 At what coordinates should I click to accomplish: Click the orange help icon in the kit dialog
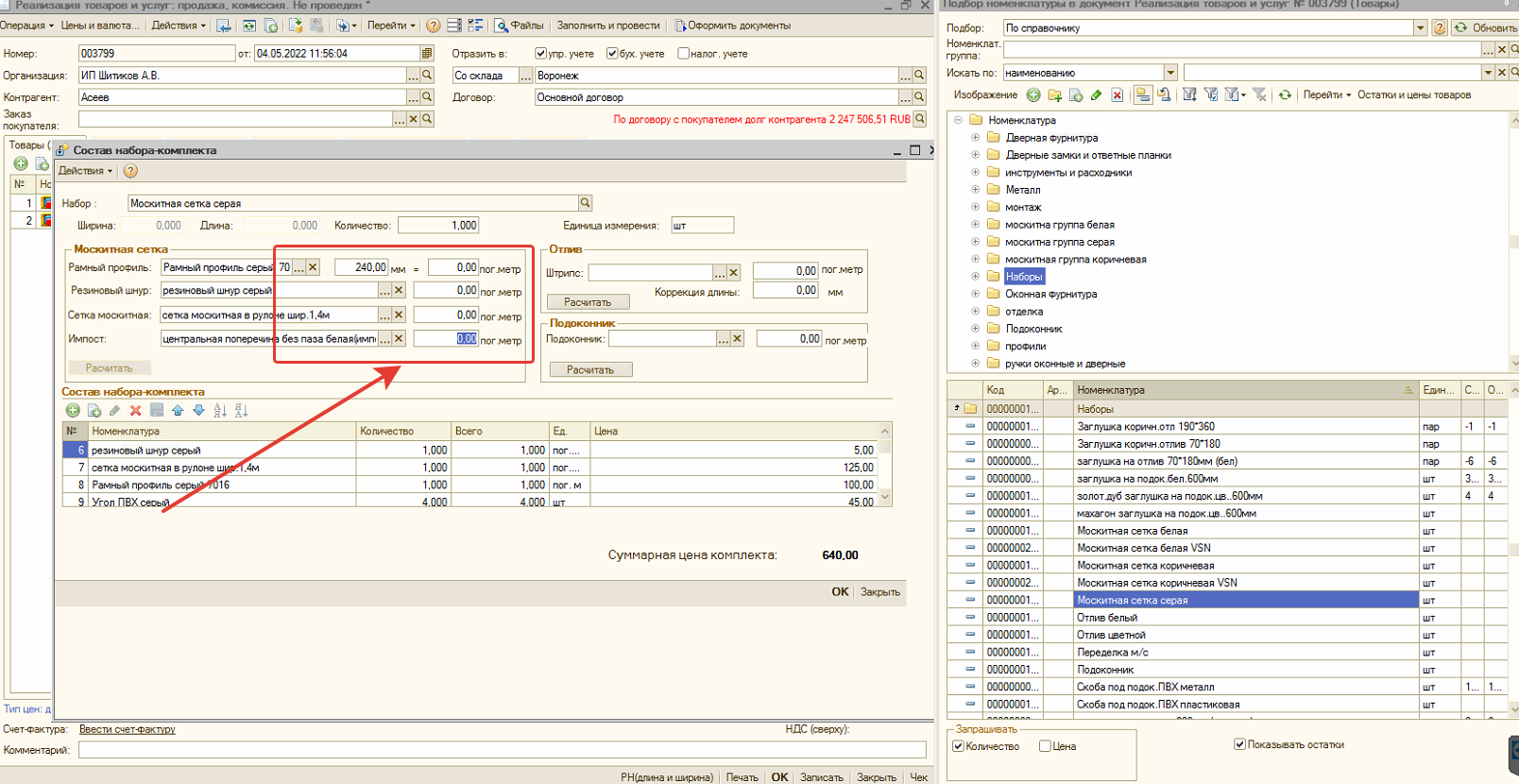pyautogui.click(x=130, y=171)
